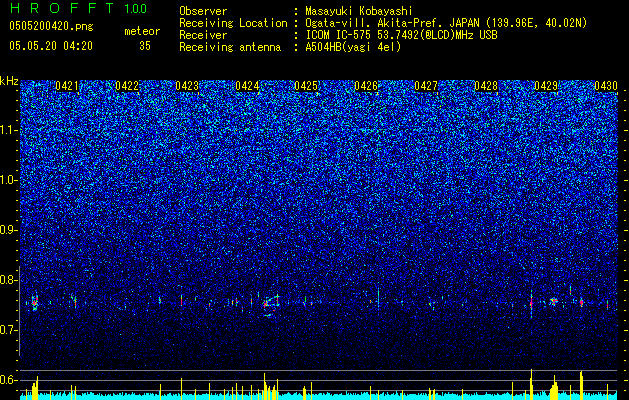Click the Observer label

(203, 11)
